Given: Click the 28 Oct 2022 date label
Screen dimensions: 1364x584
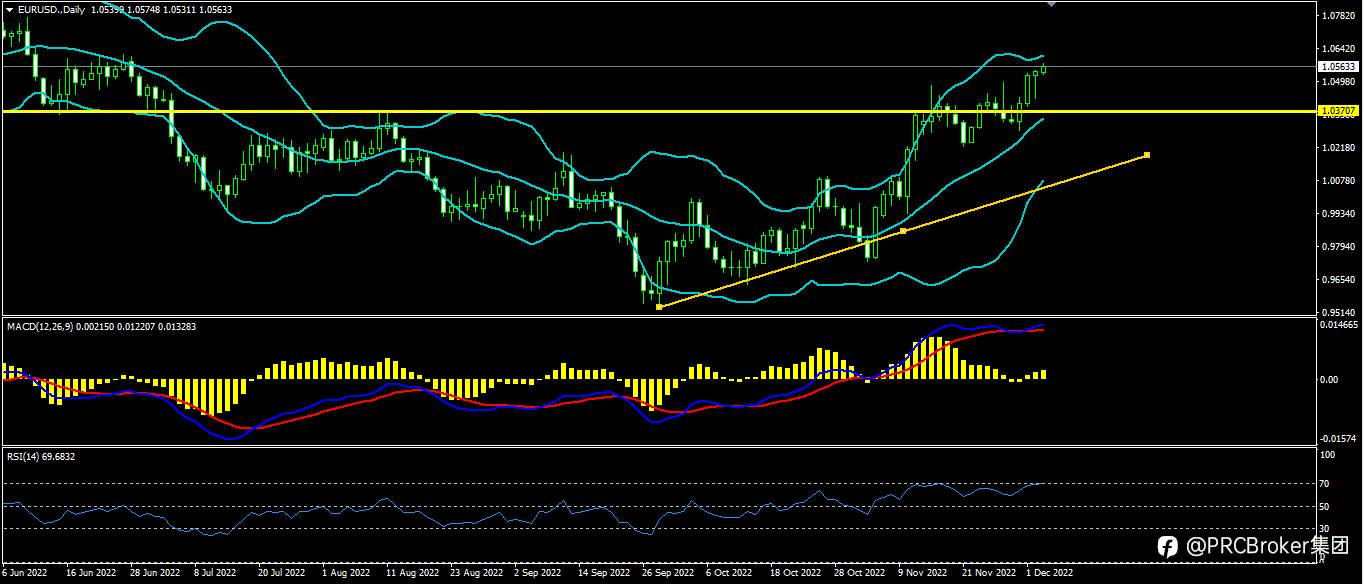Looking at the screenshot, I should (x=860, y=574).
